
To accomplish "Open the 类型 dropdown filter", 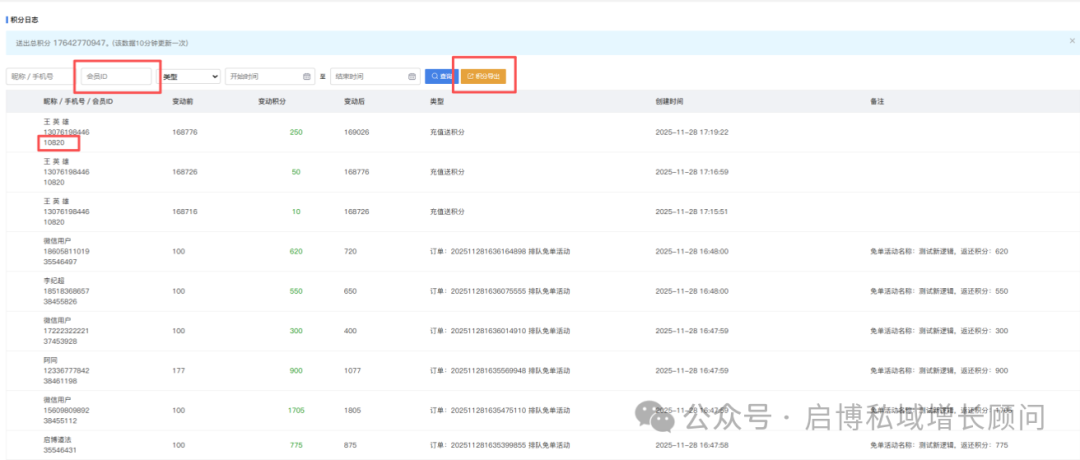I will click(190, 76).
